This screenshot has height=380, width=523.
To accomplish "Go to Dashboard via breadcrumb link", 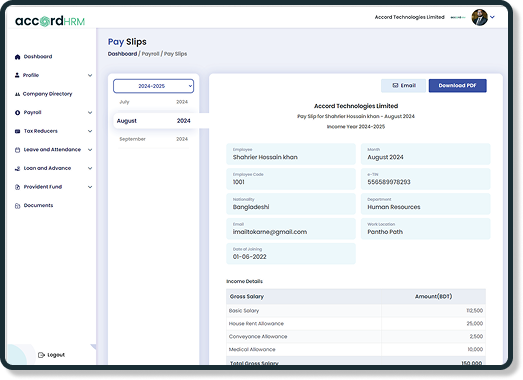I will 122,54.
